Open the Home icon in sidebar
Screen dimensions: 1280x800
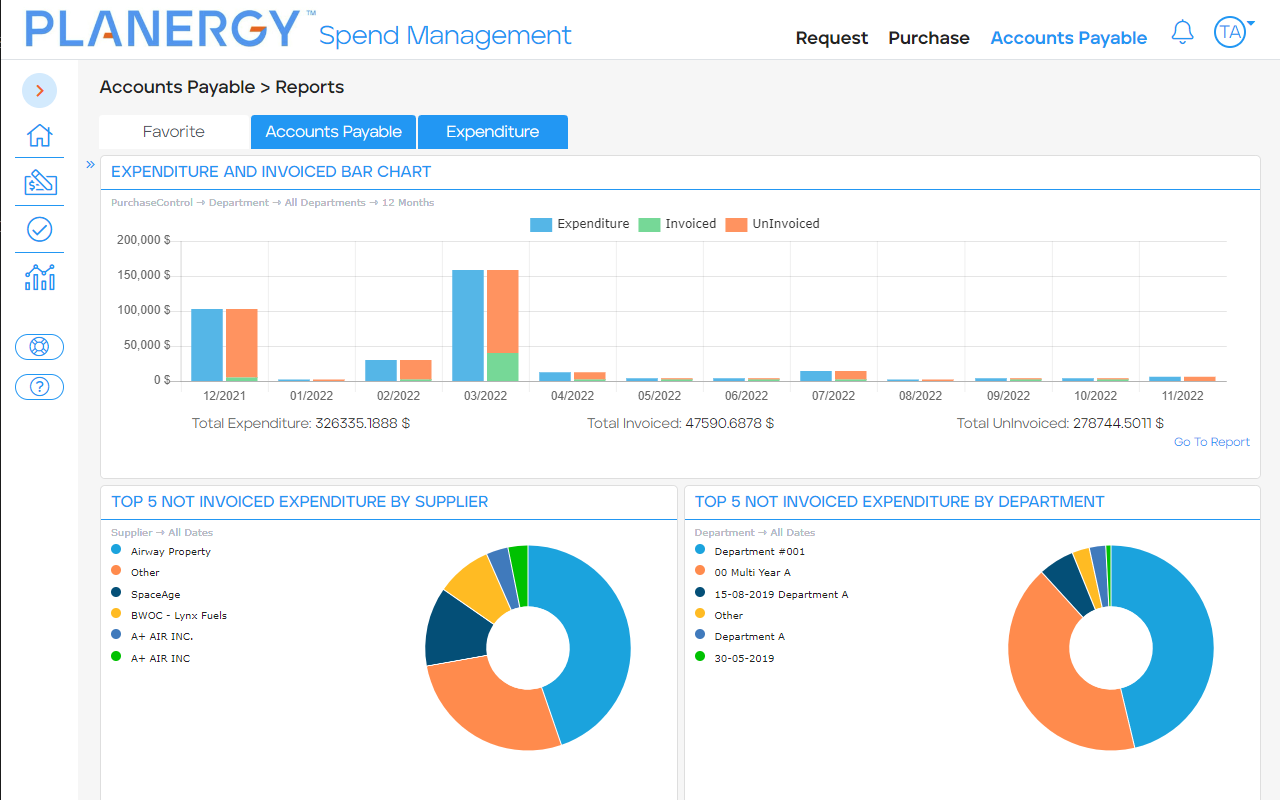(x=39, y=135)
